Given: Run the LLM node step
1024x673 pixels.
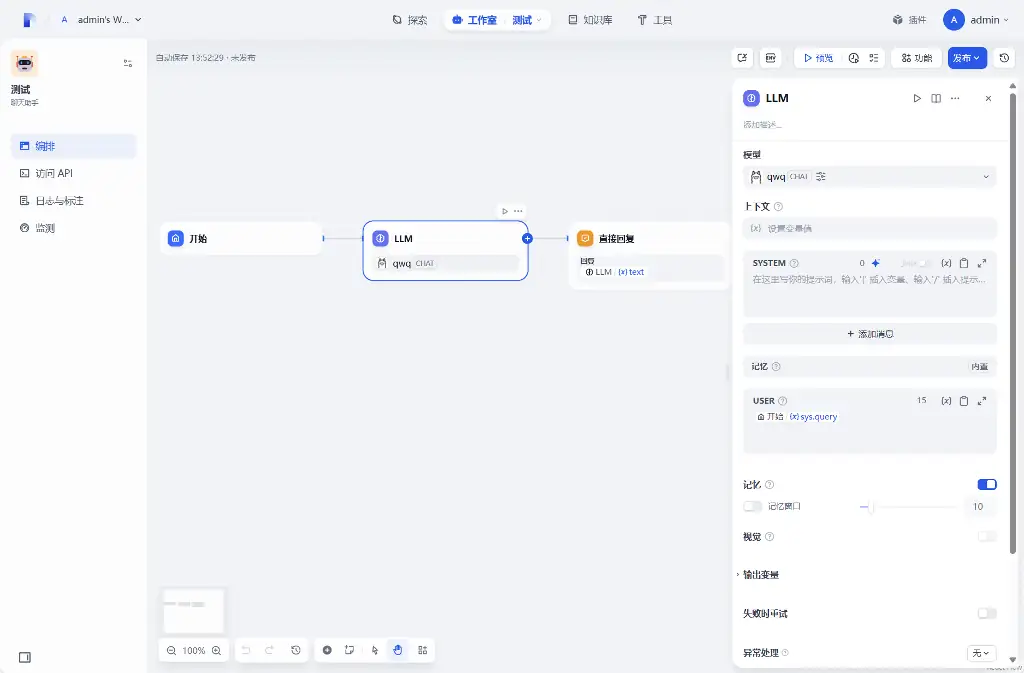Looking at the screenshot, I should coord(917,98).
